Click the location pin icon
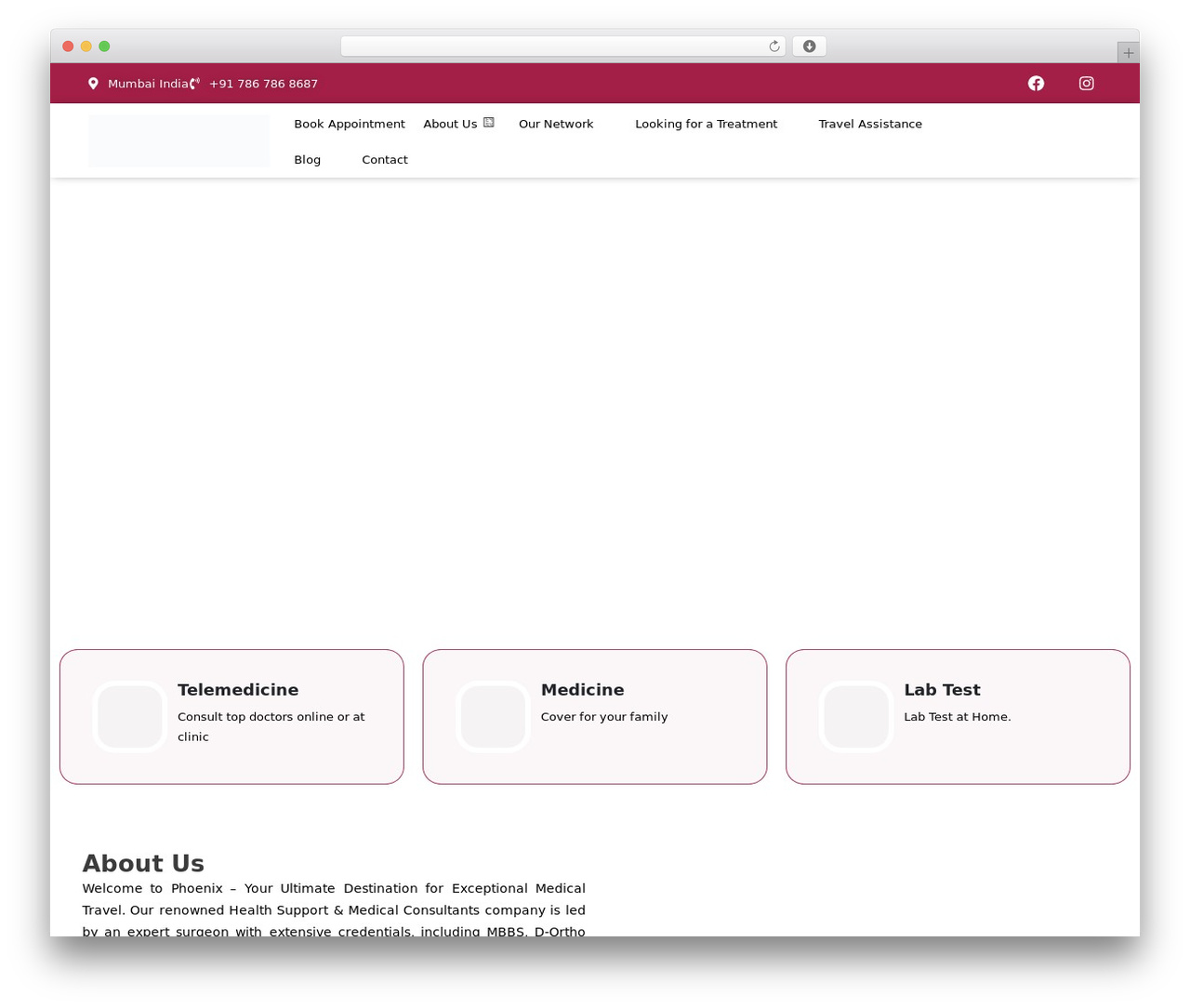Image resolution: width=1190 pixels, height=1008 pixels. [x=93, y=84]
